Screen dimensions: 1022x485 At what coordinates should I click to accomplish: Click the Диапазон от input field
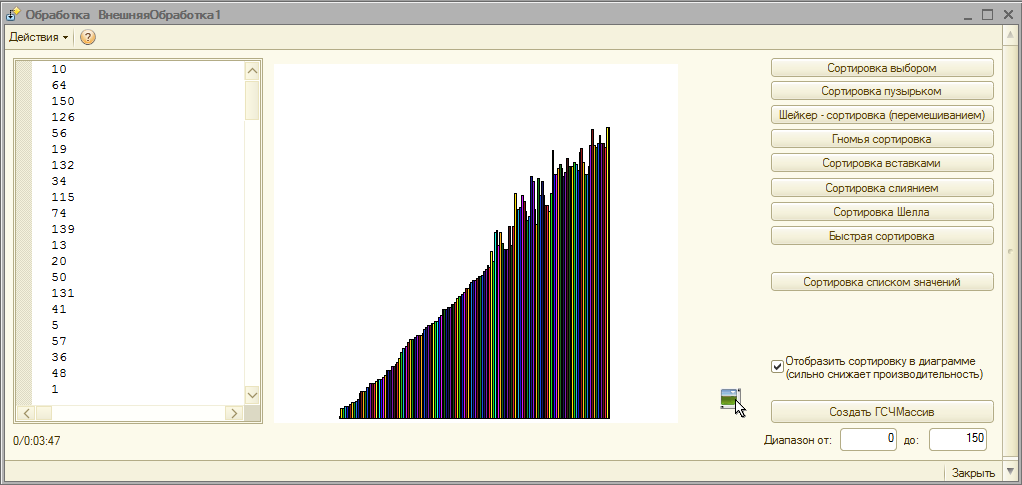[868, 439]
